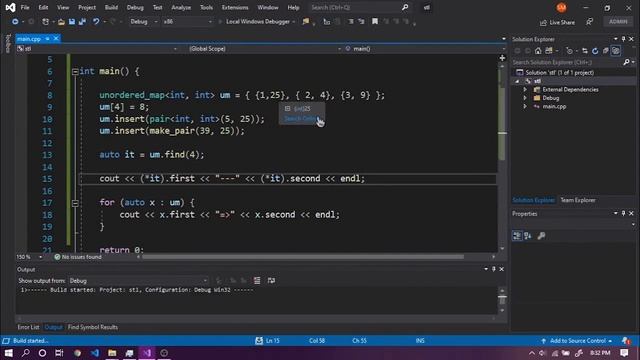Collapse the main() function fold marker

pyautogui.click(x=75, y=71)
